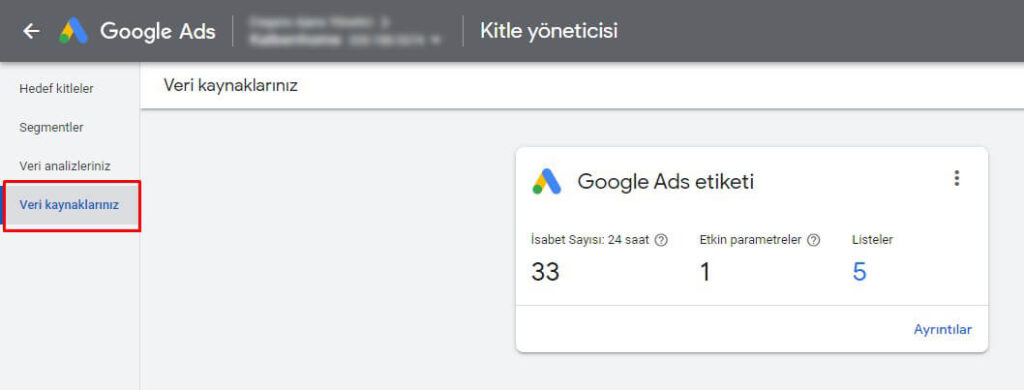
Task: Open the three-dot menu on the tag card
Action: [957, 178]
